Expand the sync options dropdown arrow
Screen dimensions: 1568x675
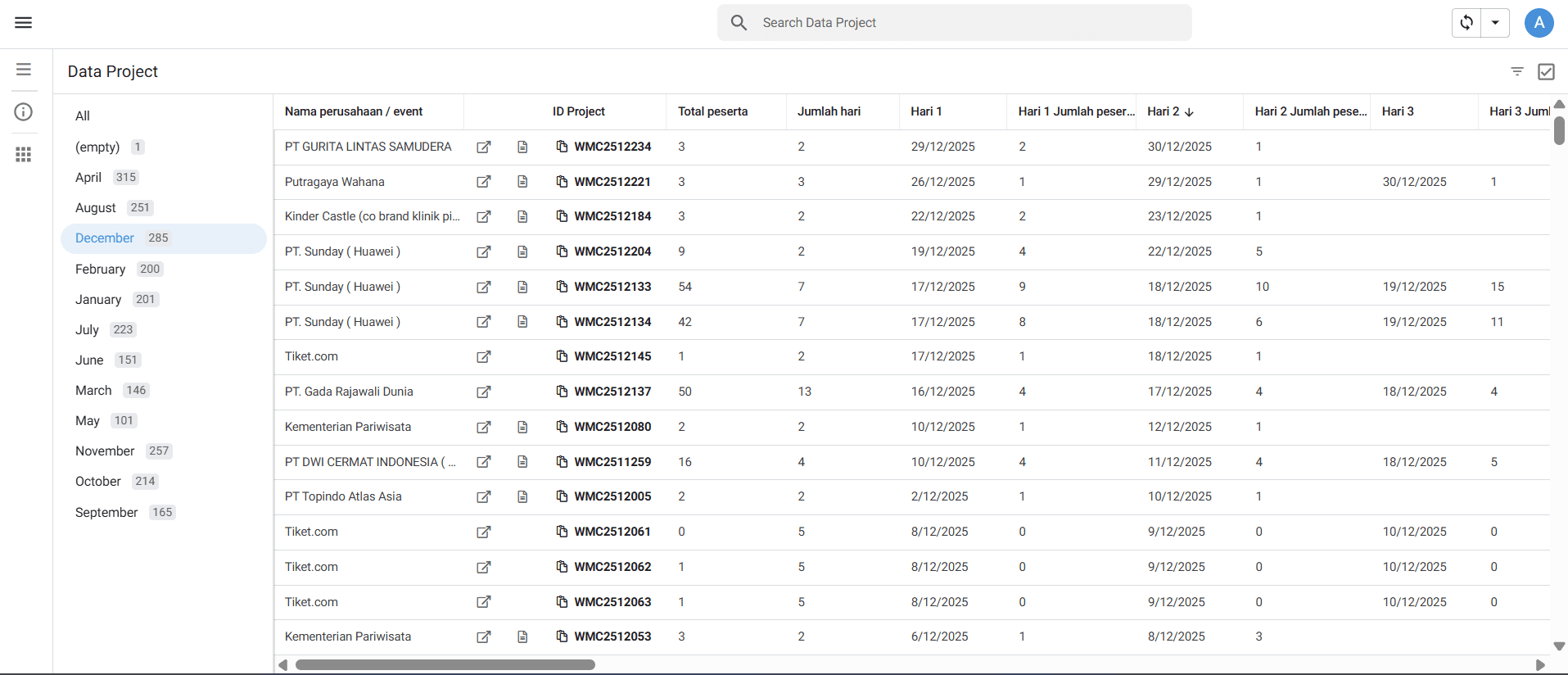1495,23
